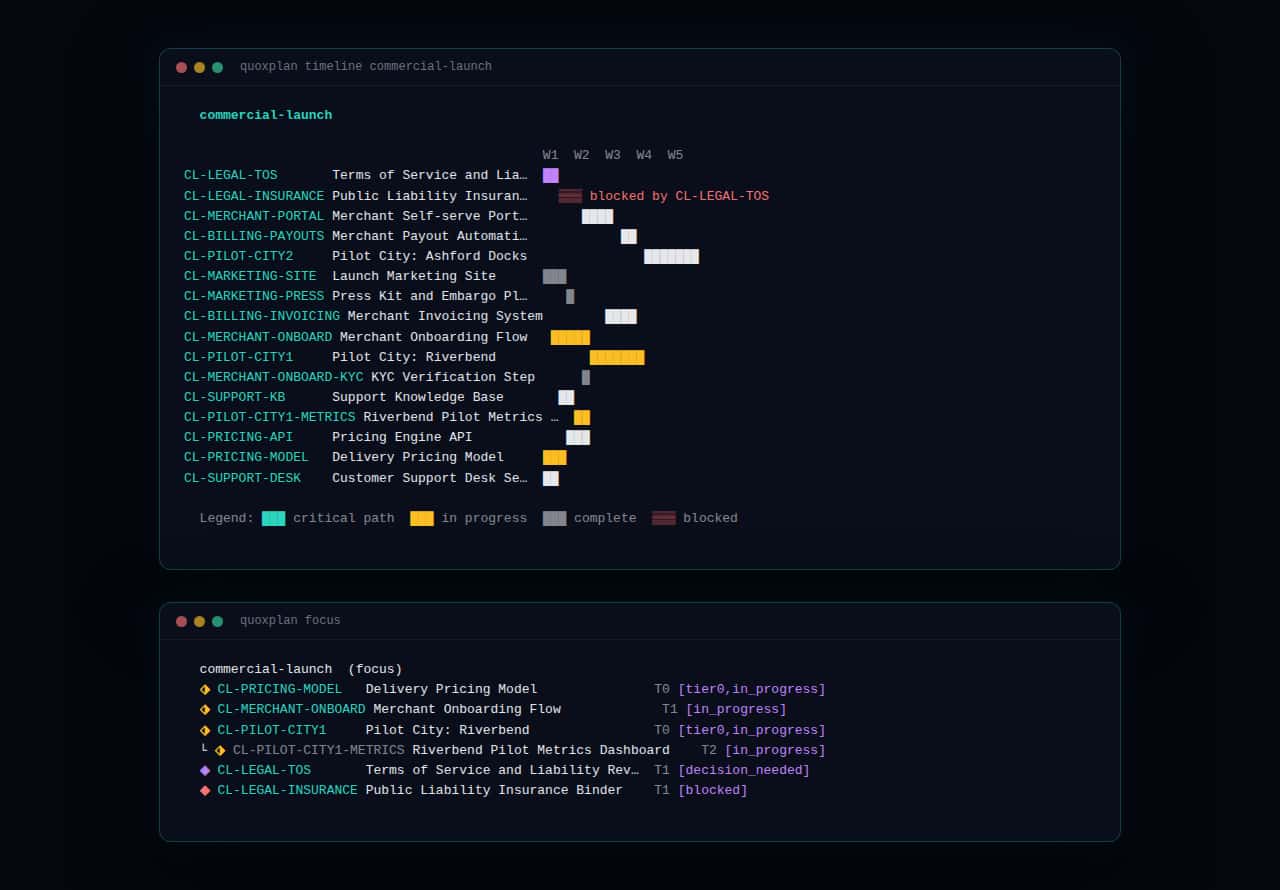Screen dimensions: 1280x890
Task: Click the white bar for CL-SUPPORT-DESK
Action: click(551, 478)
